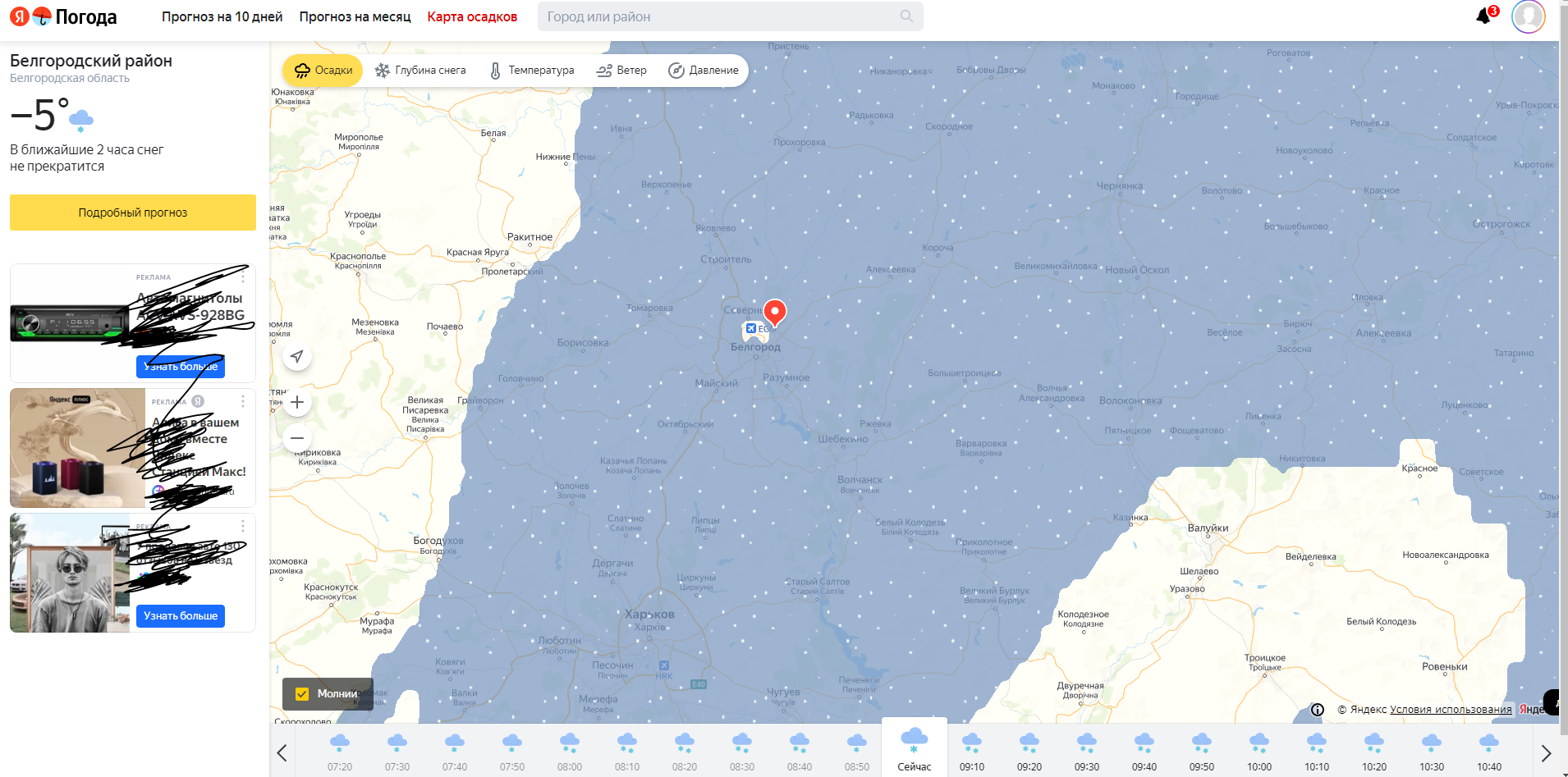1568x777 pixels.
Task: Open the portrait photo ad image
Action: click(70, 573)
